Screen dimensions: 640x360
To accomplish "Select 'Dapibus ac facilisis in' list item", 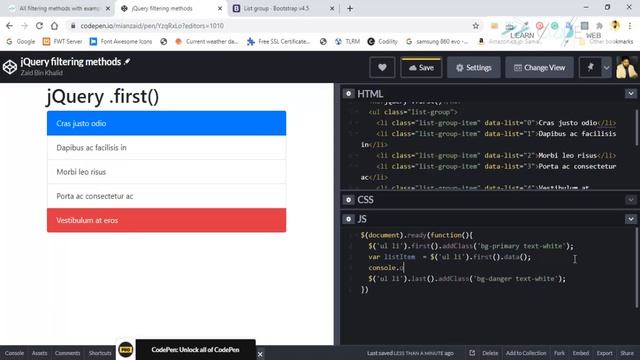I will [x=167, y=147].
